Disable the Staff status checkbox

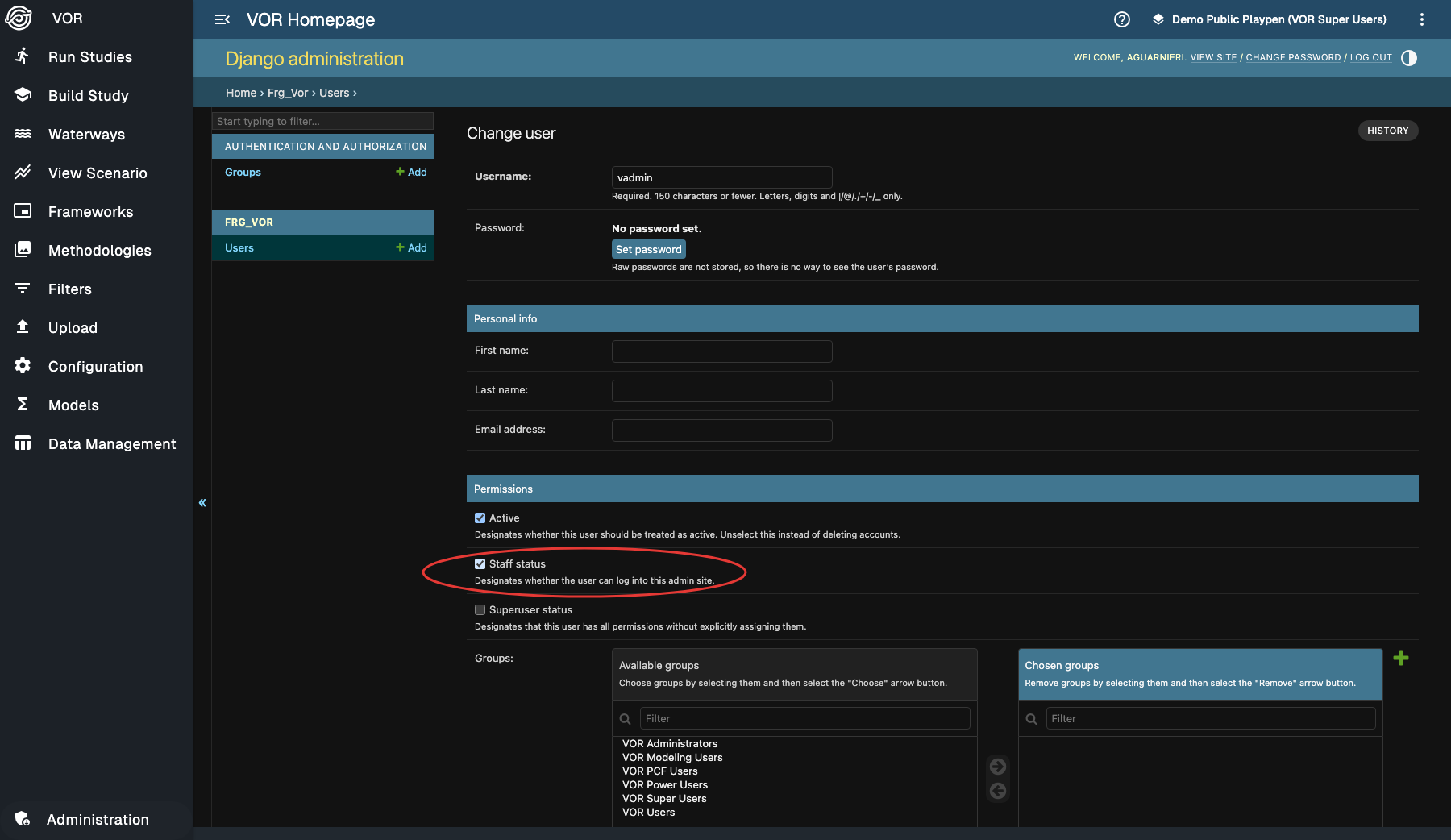[x=480, y=564]
